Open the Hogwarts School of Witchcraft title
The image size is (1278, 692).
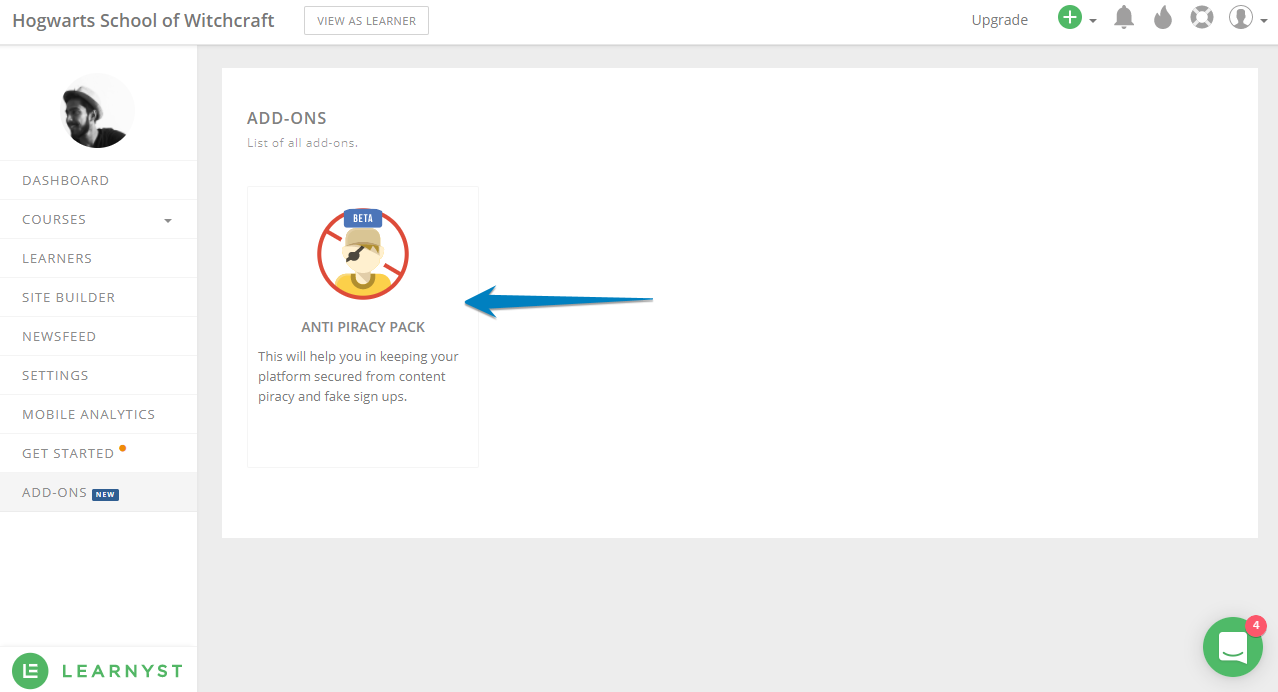(x=143, y=20)
